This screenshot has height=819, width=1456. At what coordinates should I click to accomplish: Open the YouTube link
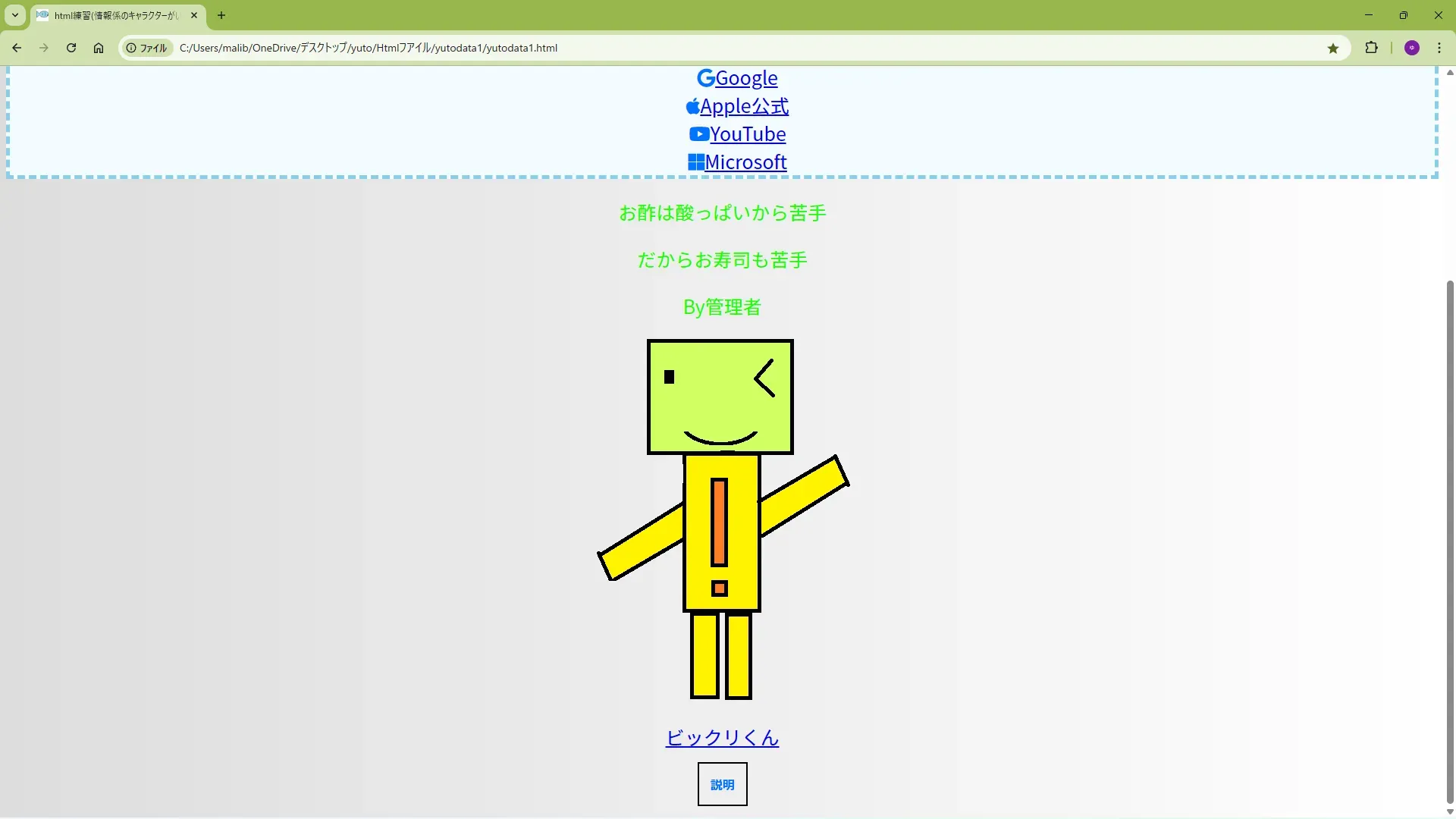[747, 134]
